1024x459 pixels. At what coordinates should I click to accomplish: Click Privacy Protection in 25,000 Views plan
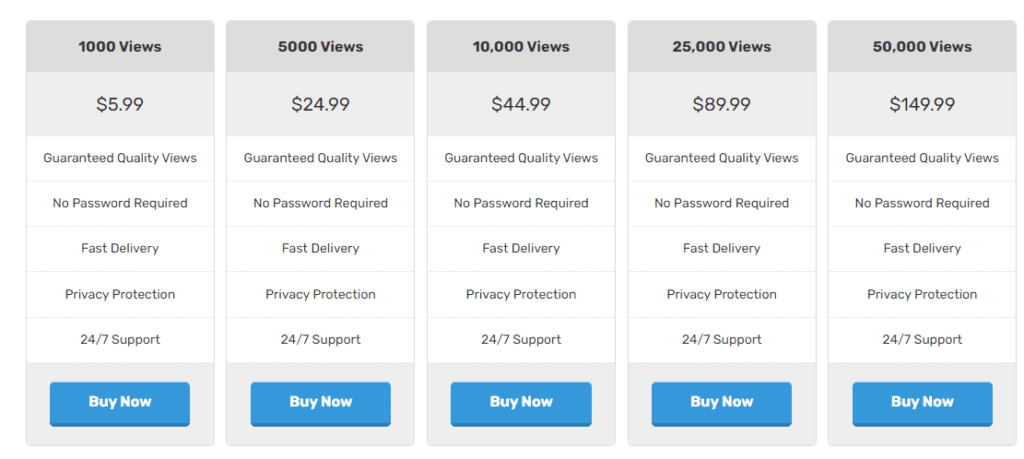coord(722,294)
